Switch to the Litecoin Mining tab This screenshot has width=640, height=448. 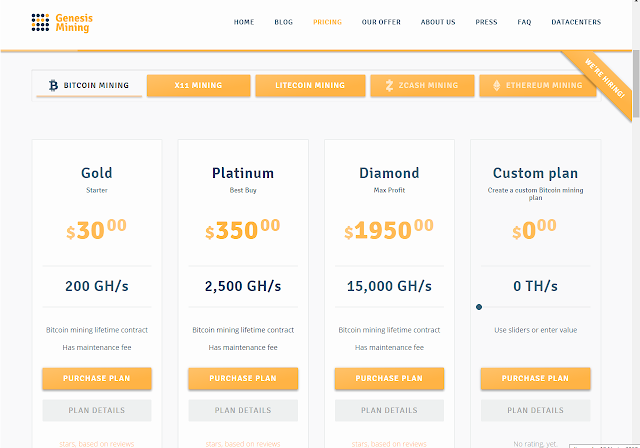point(310,85)
